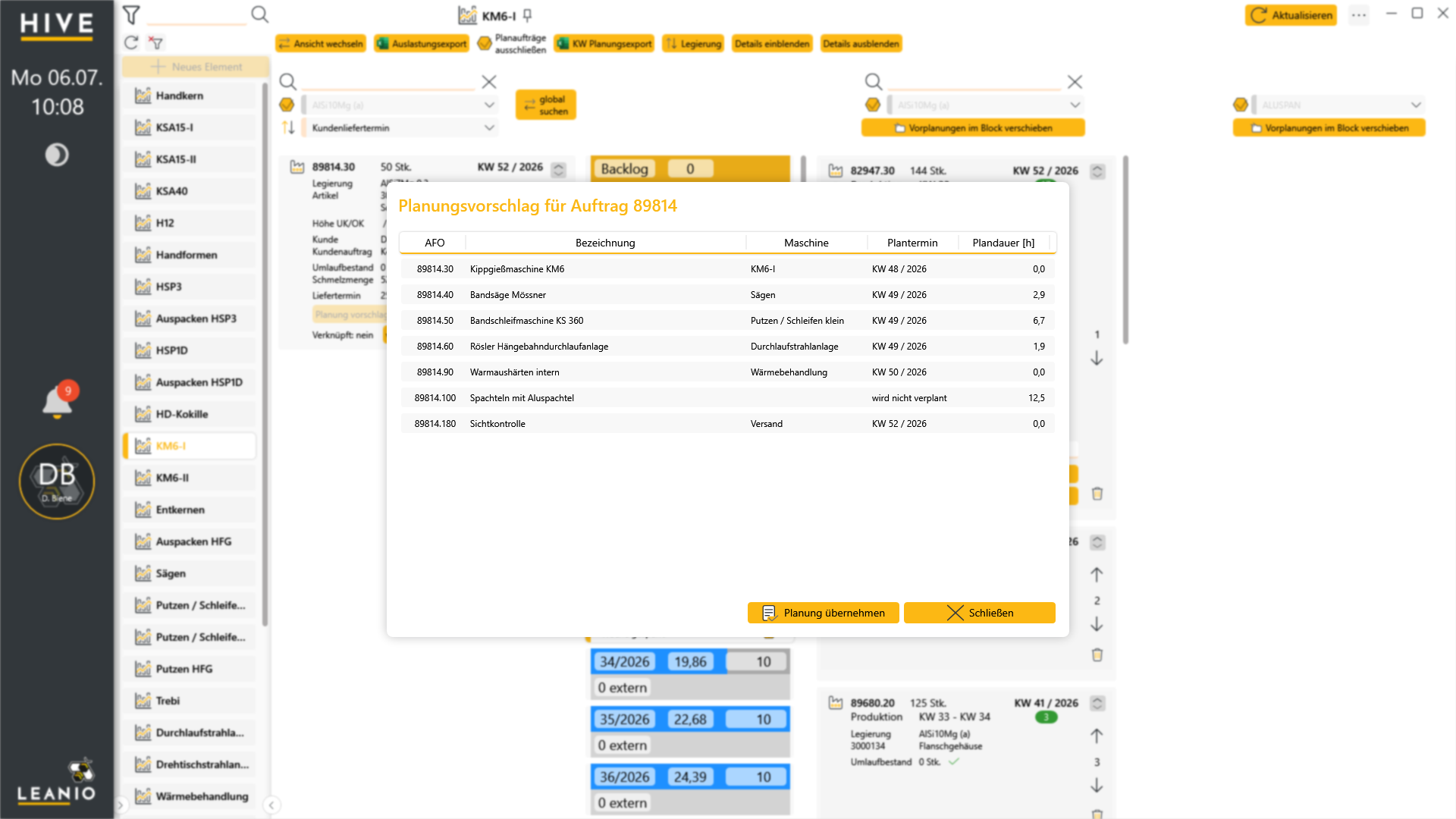Toggle the dark mode moon icon
The height and width of the screenshot is (819, 1456).
point(57,155)
